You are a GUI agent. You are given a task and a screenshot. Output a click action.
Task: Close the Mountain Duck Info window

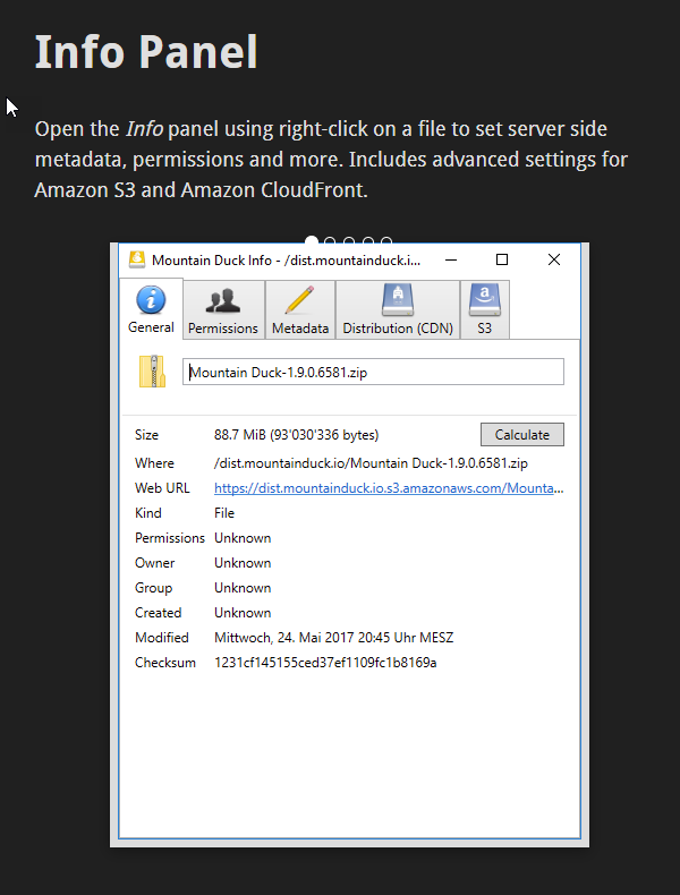(x=554, y=260)
